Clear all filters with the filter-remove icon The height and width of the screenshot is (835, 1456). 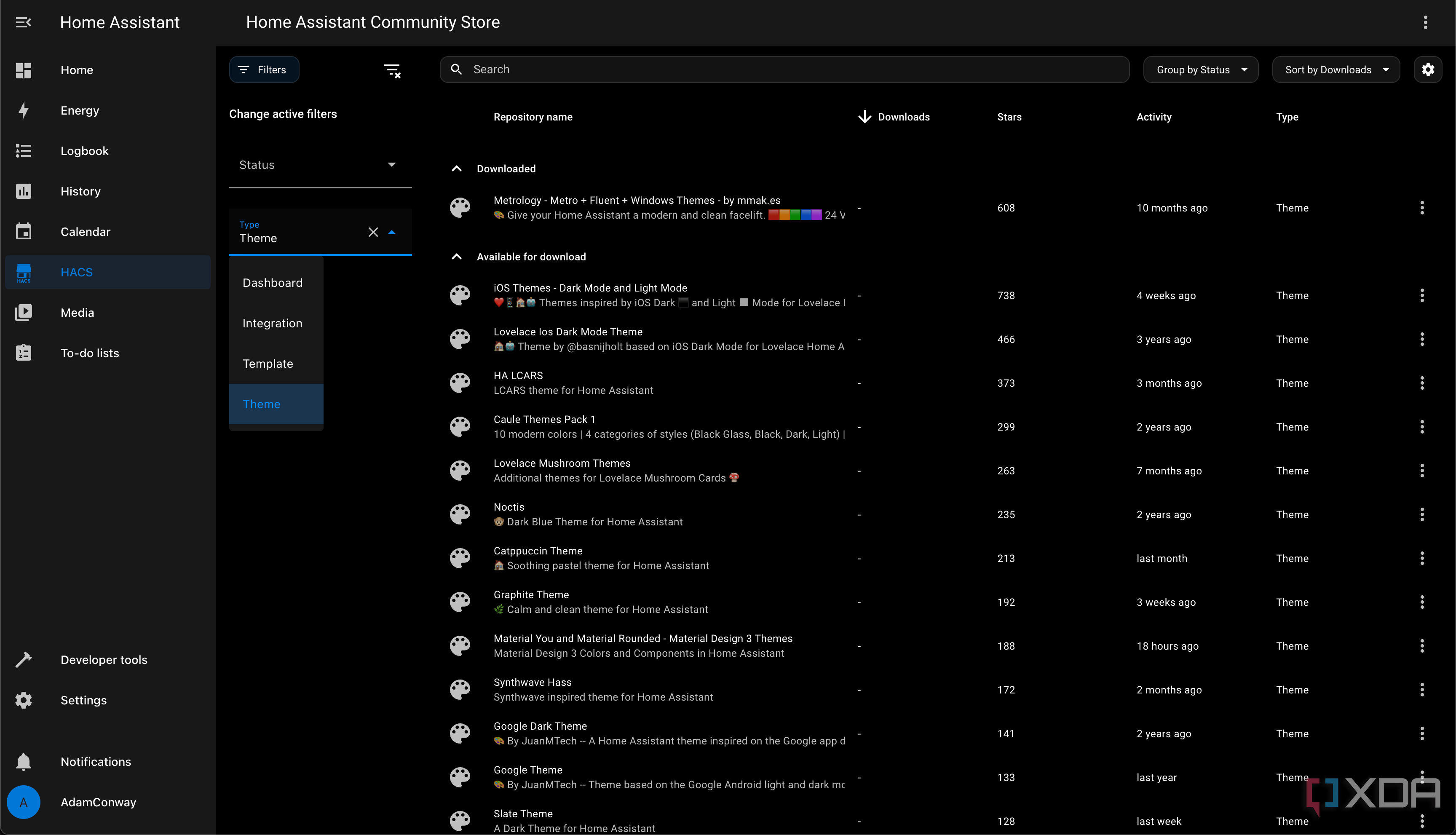coord(392,70)
